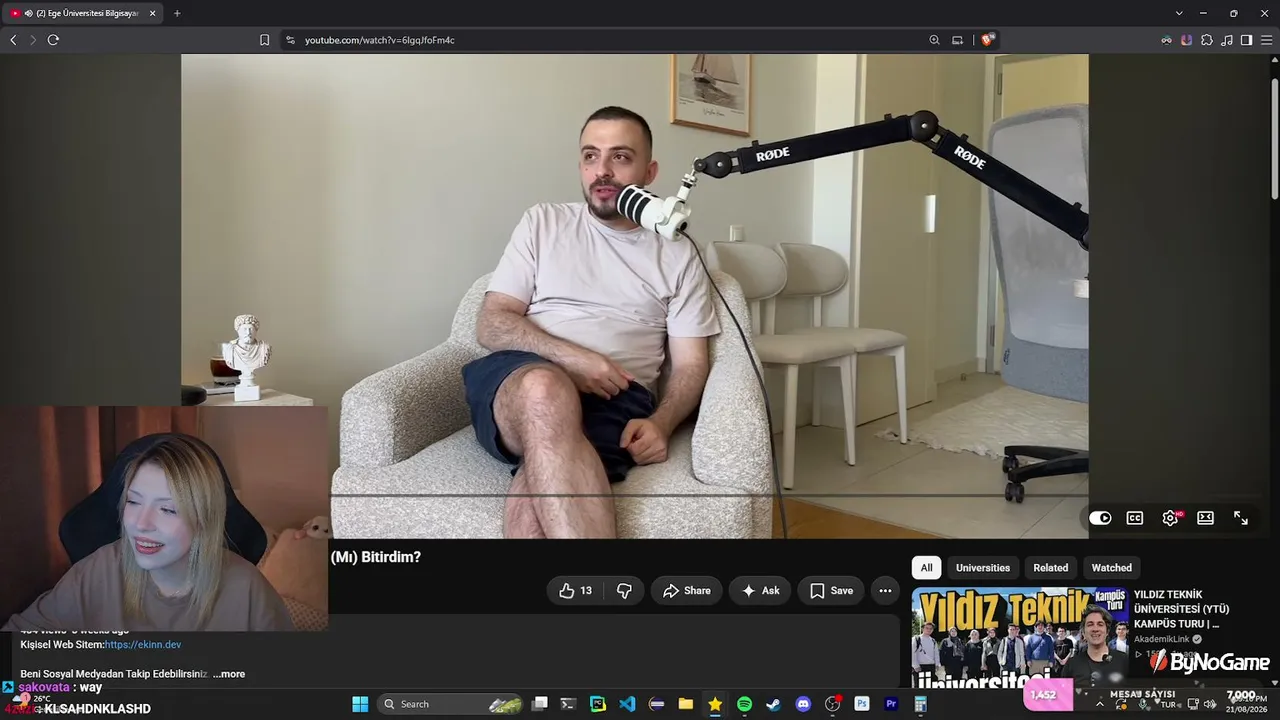Launch Terminal from the taskbar
Image resolution: width=1280 pixels, height=720 pixels.
568,704
